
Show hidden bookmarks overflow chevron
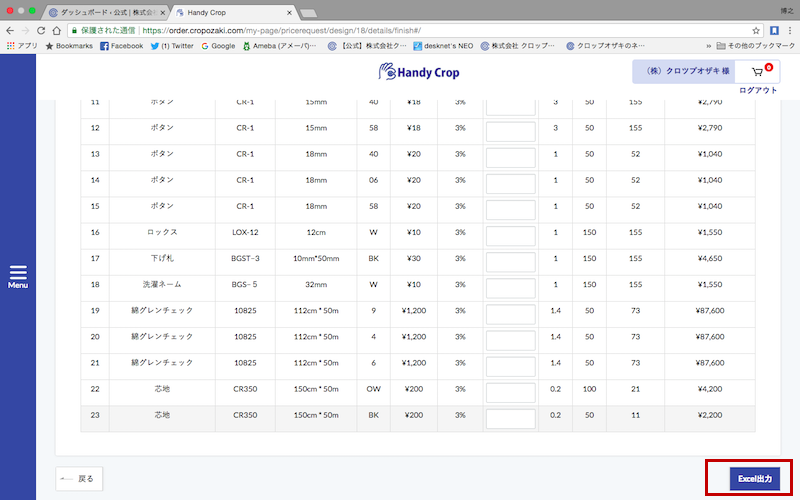click(x=709, y=46)
